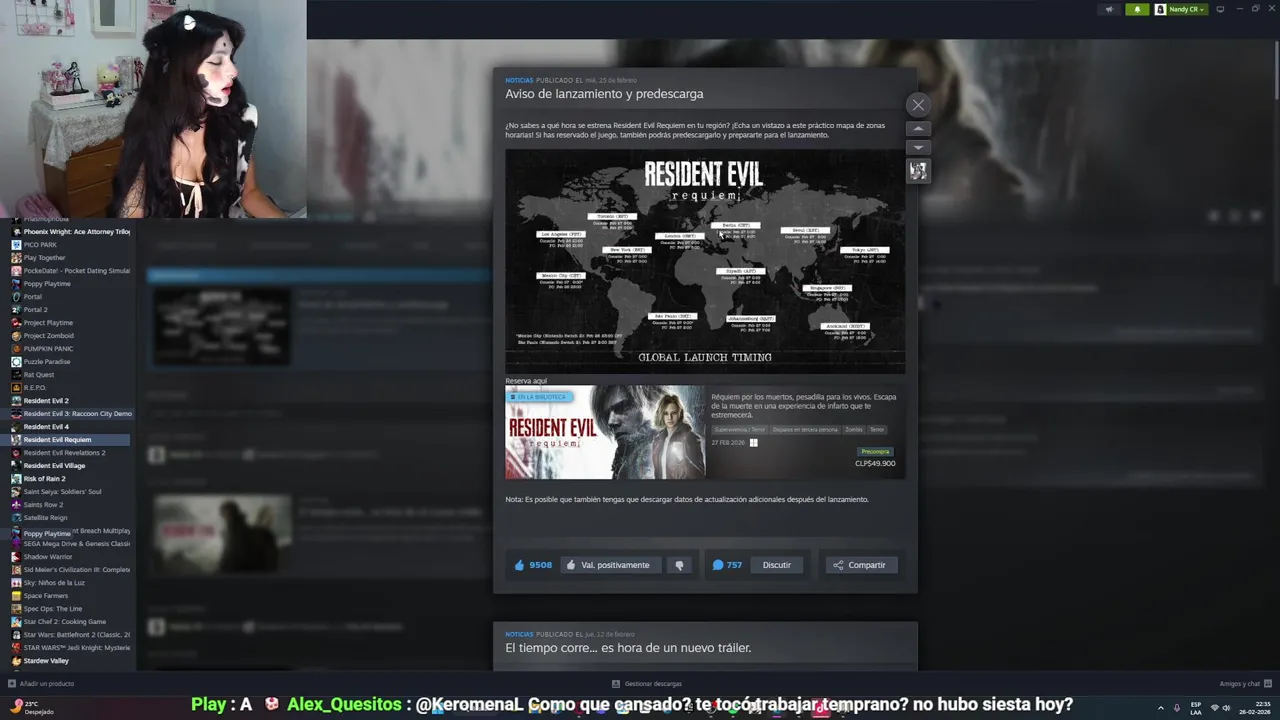This screenshot has width=1280, height=720.
Task: Open the 757 comments counter
Action: point(727,565)
